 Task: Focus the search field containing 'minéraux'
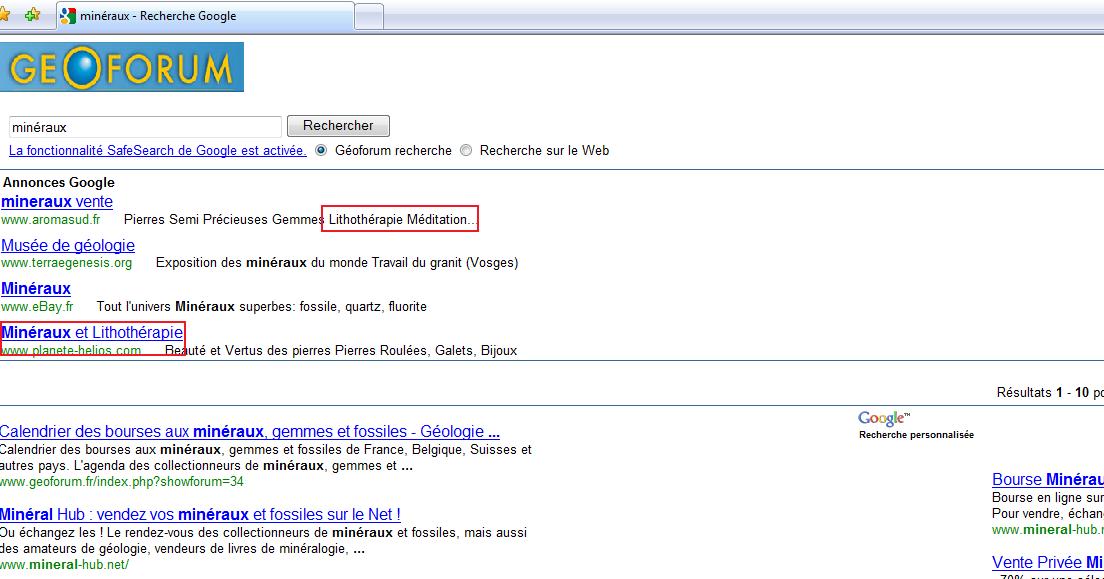pyautogui.click(x=145, y=127)
